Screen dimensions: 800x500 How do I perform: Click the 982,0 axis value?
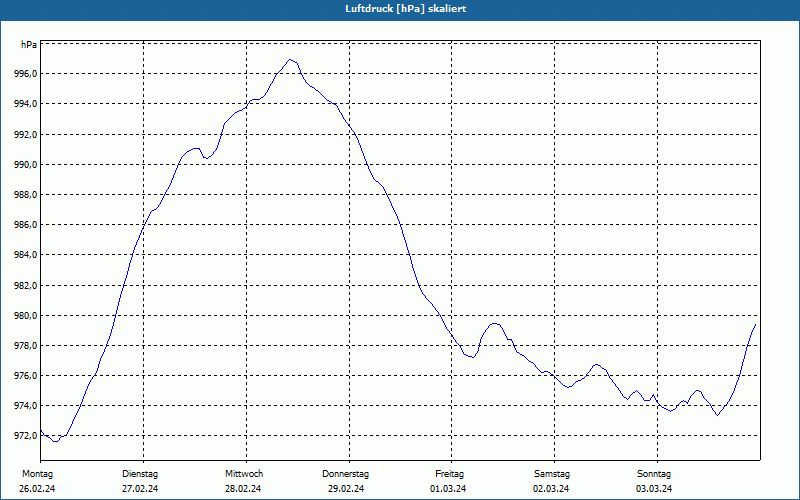[26, 286]
